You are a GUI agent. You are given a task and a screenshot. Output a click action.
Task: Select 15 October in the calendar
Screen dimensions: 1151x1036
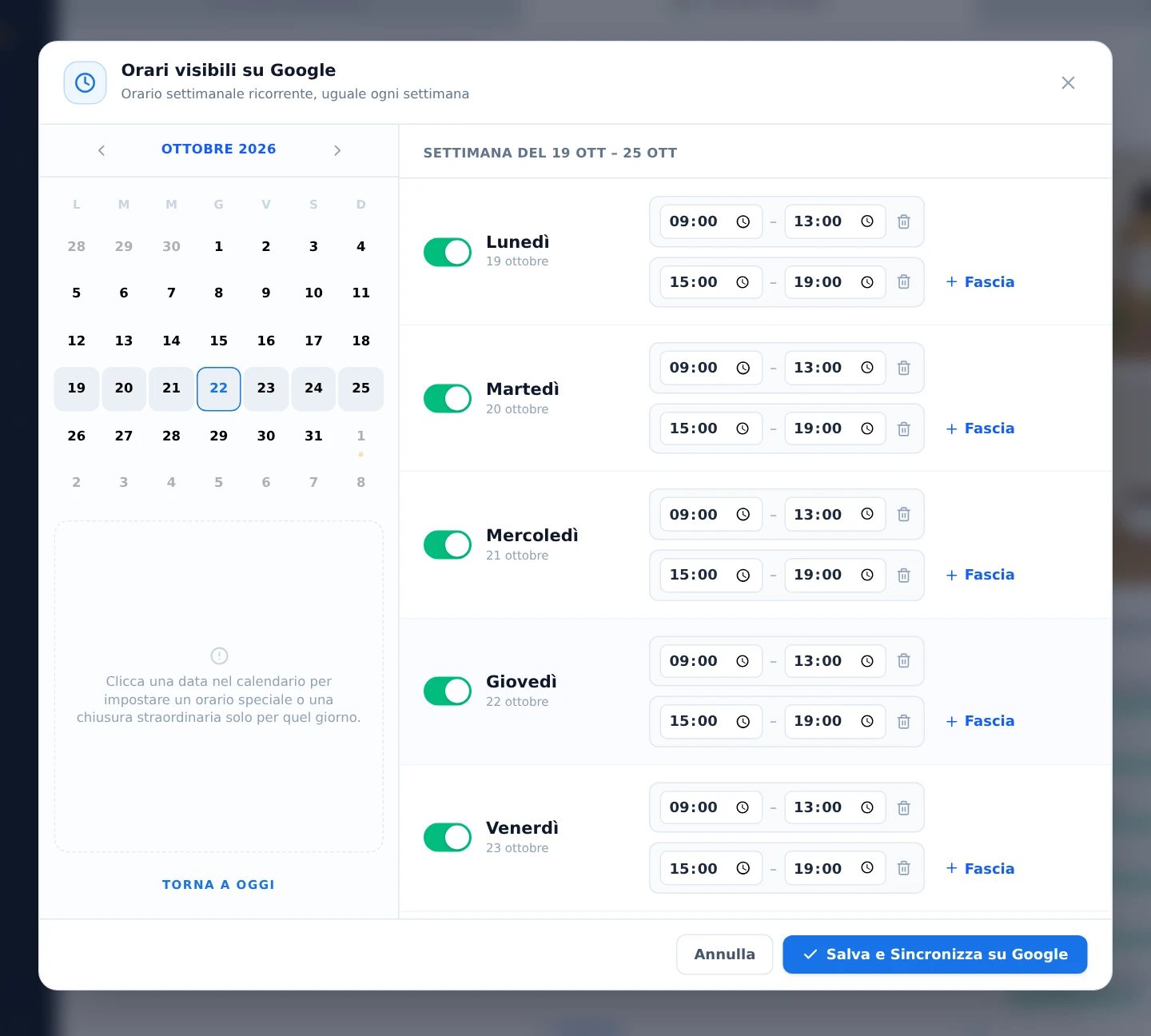click(219, 341)
